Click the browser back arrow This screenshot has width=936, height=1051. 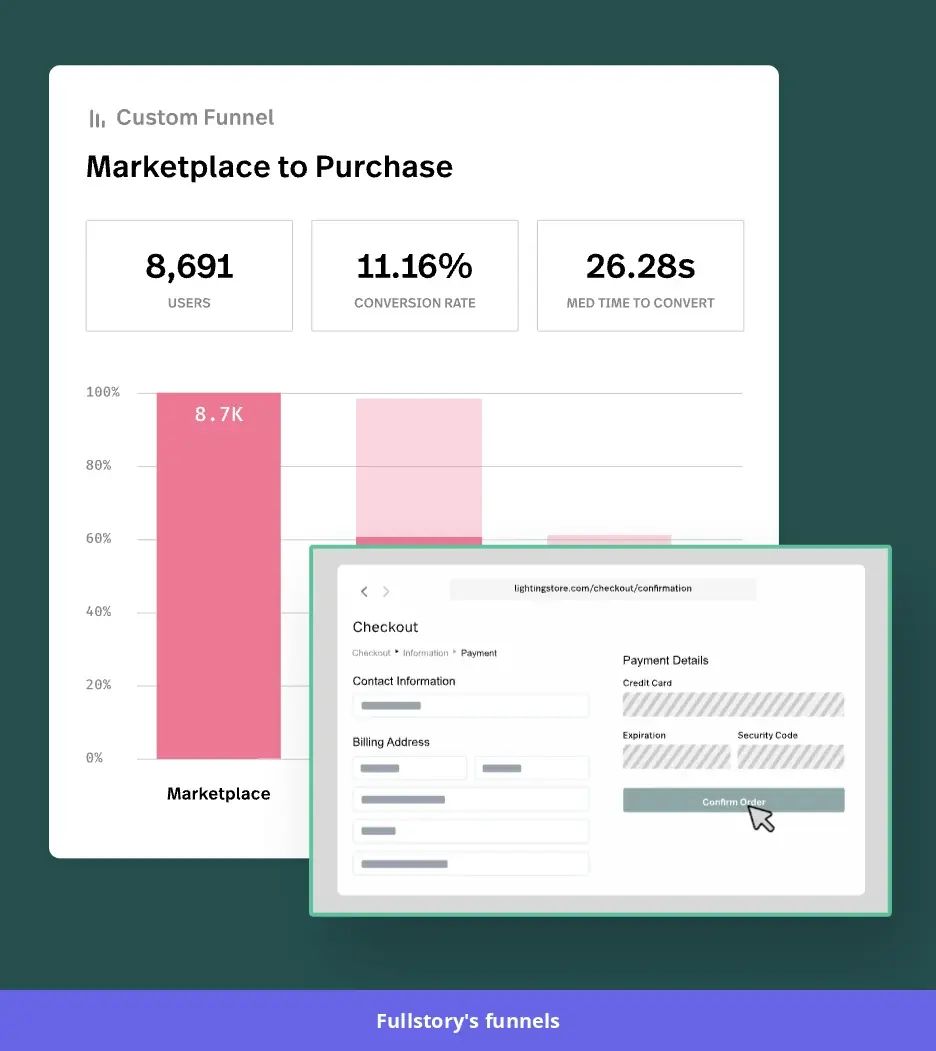[364, 591]
